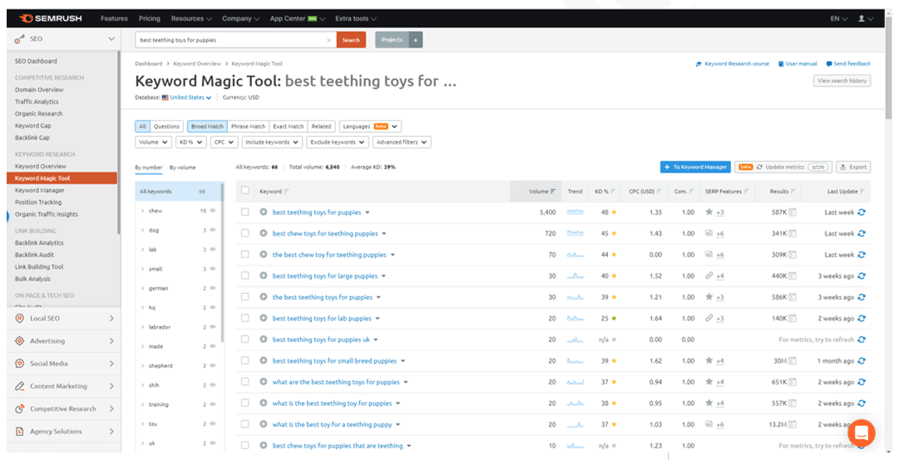Click View search history button
Screen dimensions: 900x460
coord(842,81)
